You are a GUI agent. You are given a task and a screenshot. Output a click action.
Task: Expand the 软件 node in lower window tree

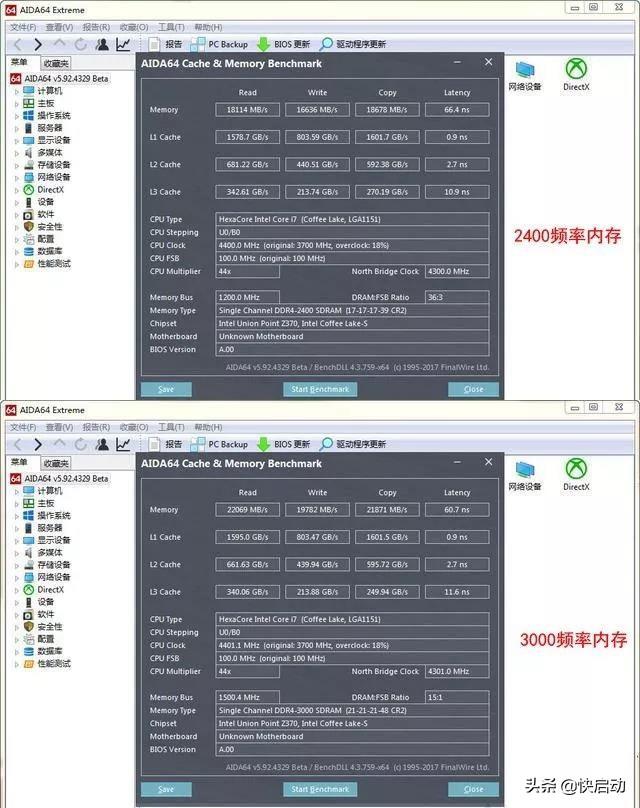click(16, 615)
